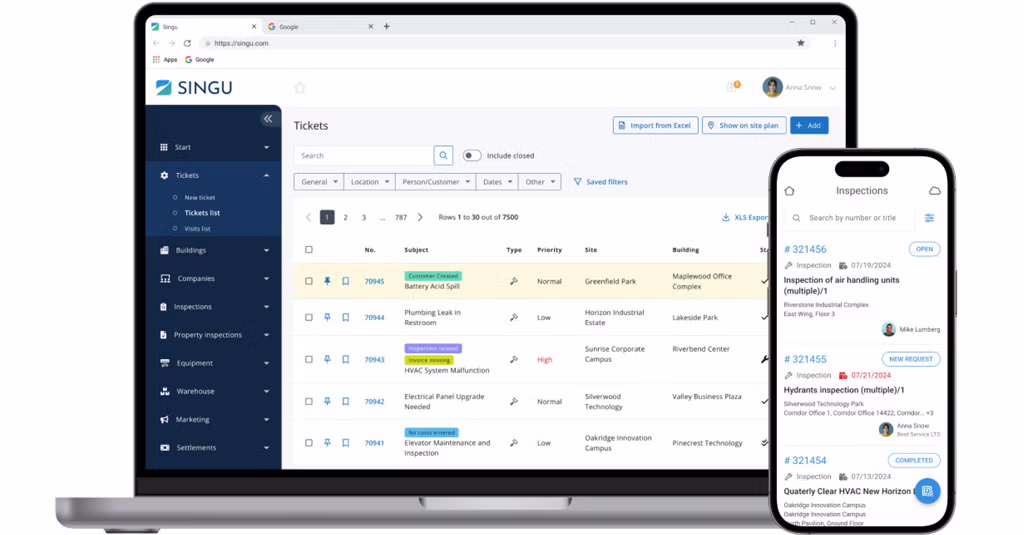
Task: Open New ticket submenu item
Action: 199,197
